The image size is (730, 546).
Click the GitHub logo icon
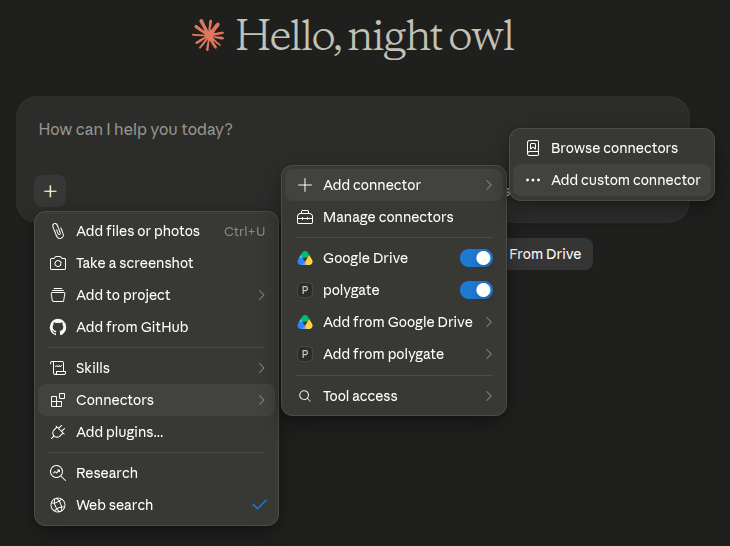click(x=58, y=327)
